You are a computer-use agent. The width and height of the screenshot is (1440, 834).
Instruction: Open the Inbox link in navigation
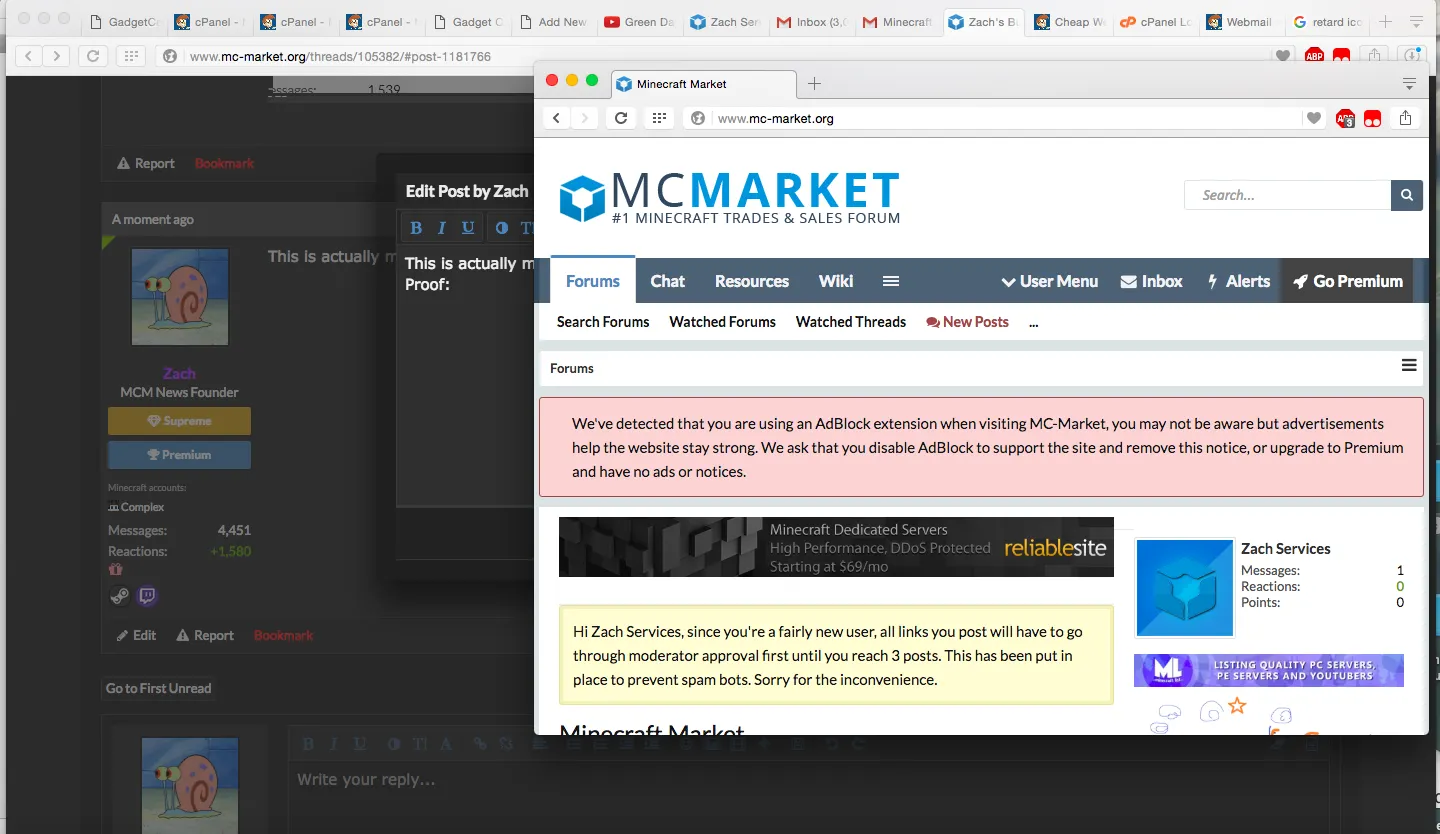tap(1152, 281)
